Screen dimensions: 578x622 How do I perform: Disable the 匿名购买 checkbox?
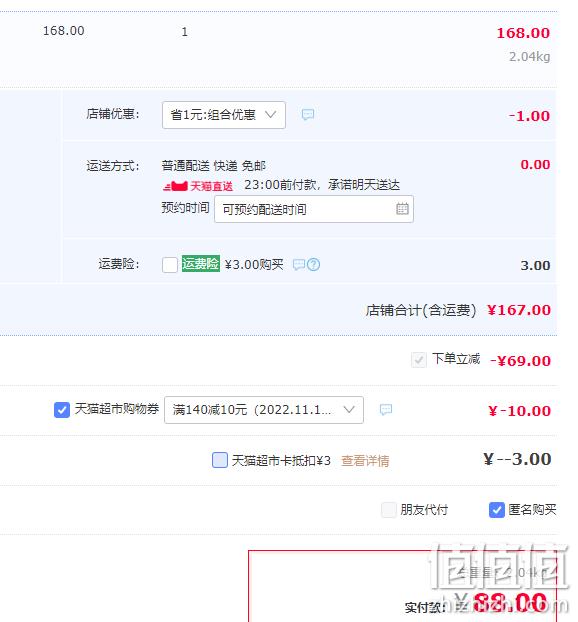[497, 510]
